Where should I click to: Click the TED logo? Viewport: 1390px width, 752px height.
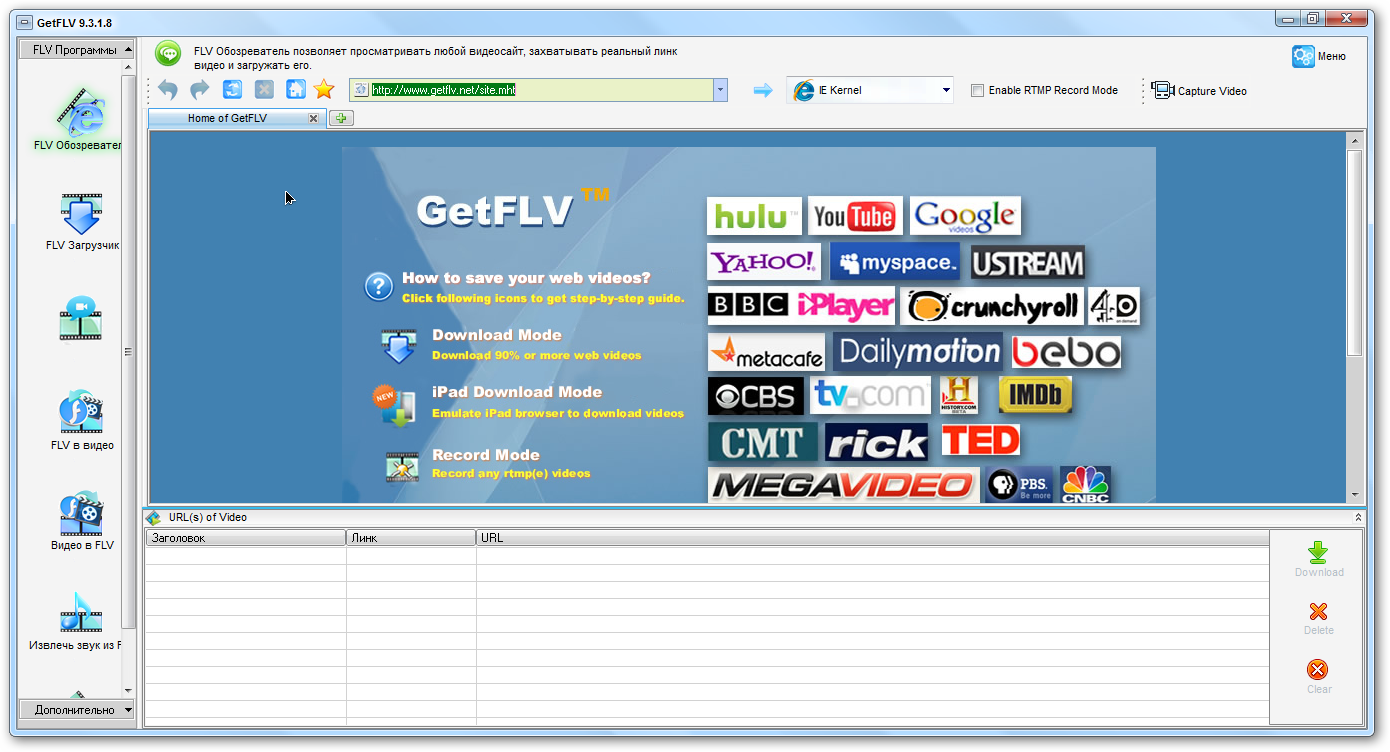(980, 440)
